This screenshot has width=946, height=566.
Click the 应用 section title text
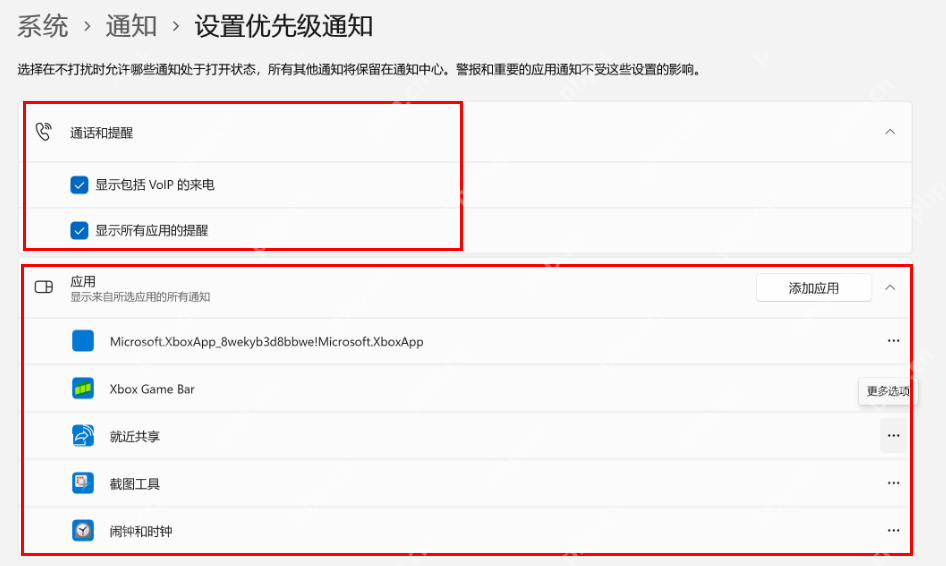pos(83,281)
